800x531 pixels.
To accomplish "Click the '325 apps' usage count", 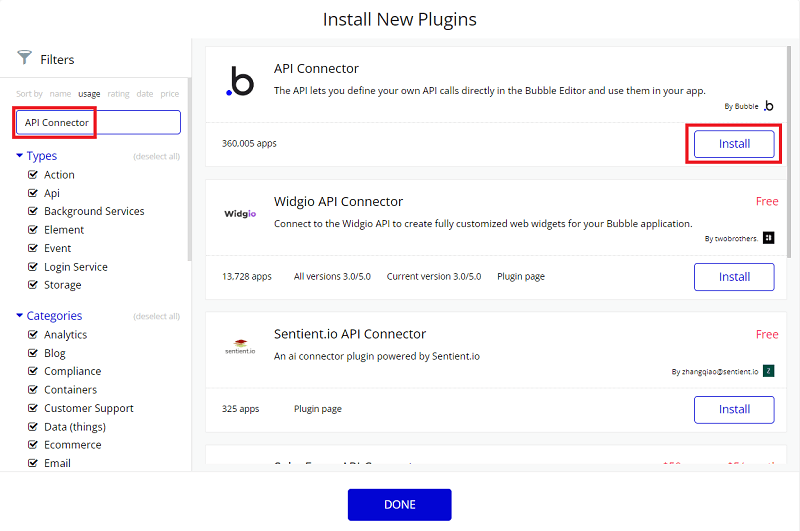I will tap(240, 409).
